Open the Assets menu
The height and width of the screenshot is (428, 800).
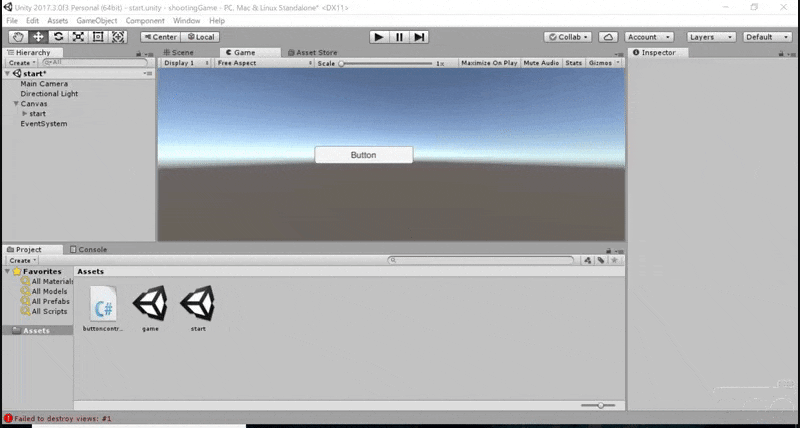(x=58, y=20)
